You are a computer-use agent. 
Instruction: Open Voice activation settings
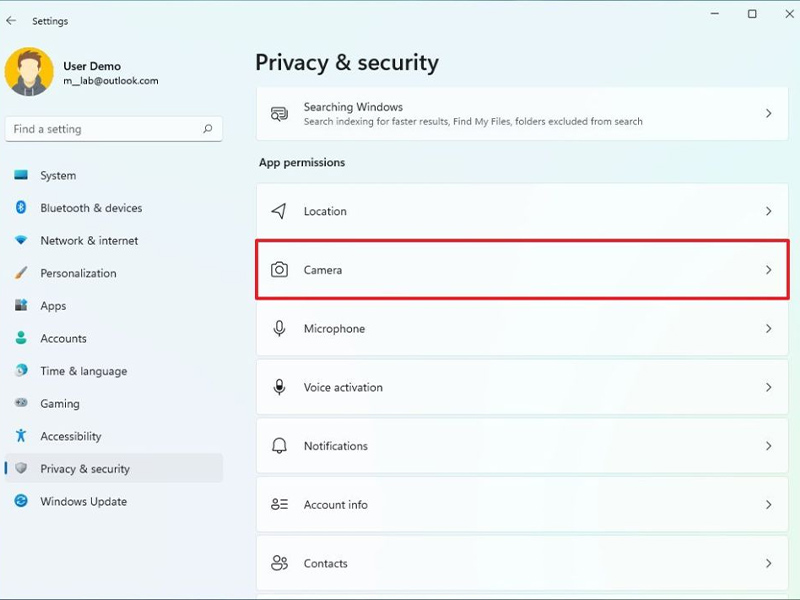click(522, 387)
